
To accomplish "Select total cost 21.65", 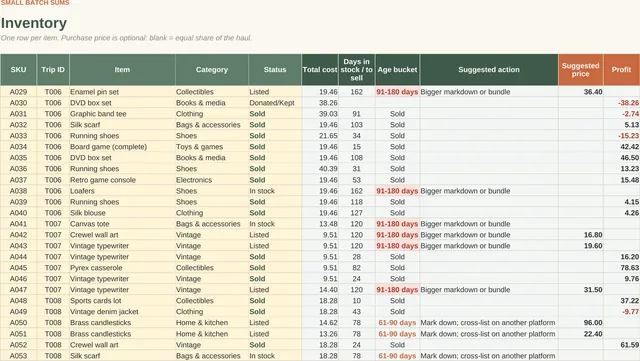I will tap(320, 136).
